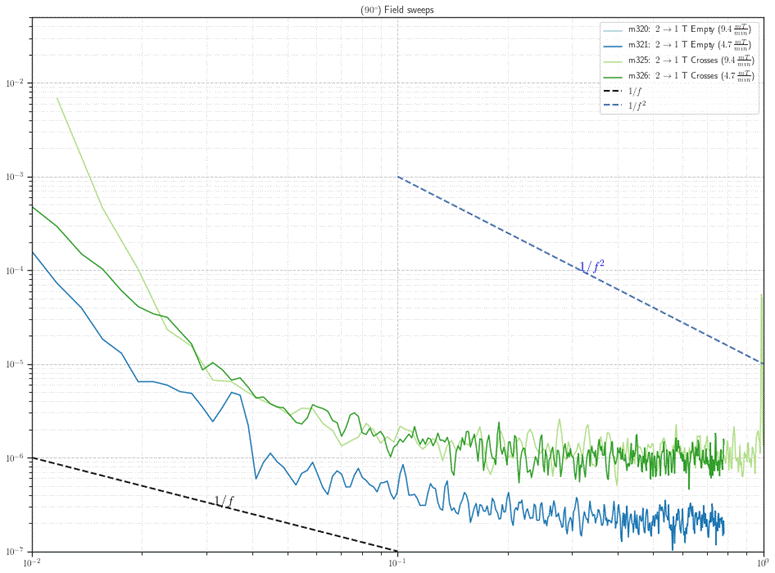Click the 10⁻⁶ tick label on the y-axis
The height and width of the screenshot is (573, 775).
(x=17, y=458)
